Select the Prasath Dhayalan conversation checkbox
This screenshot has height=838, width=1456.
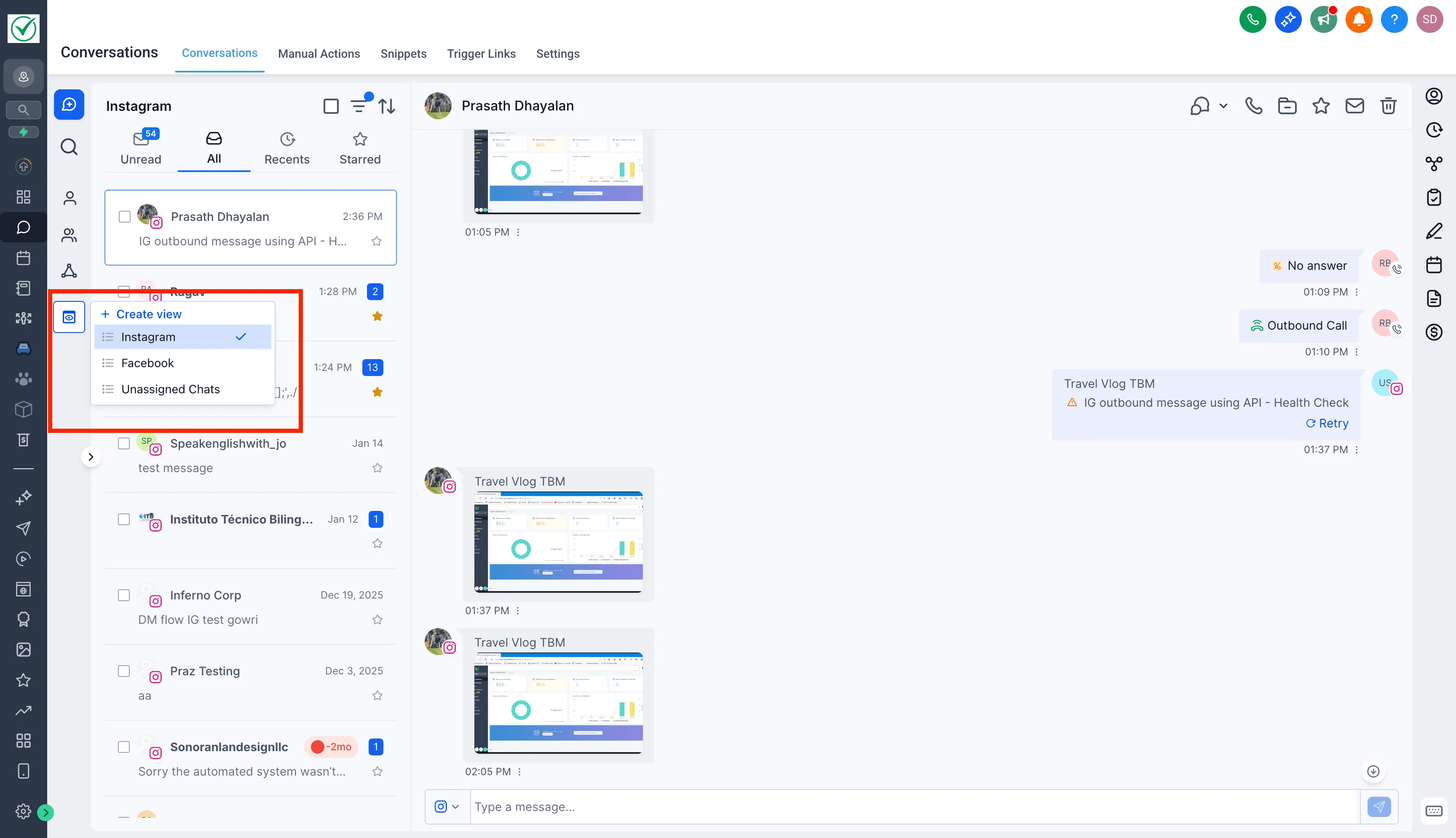(124, 216)
